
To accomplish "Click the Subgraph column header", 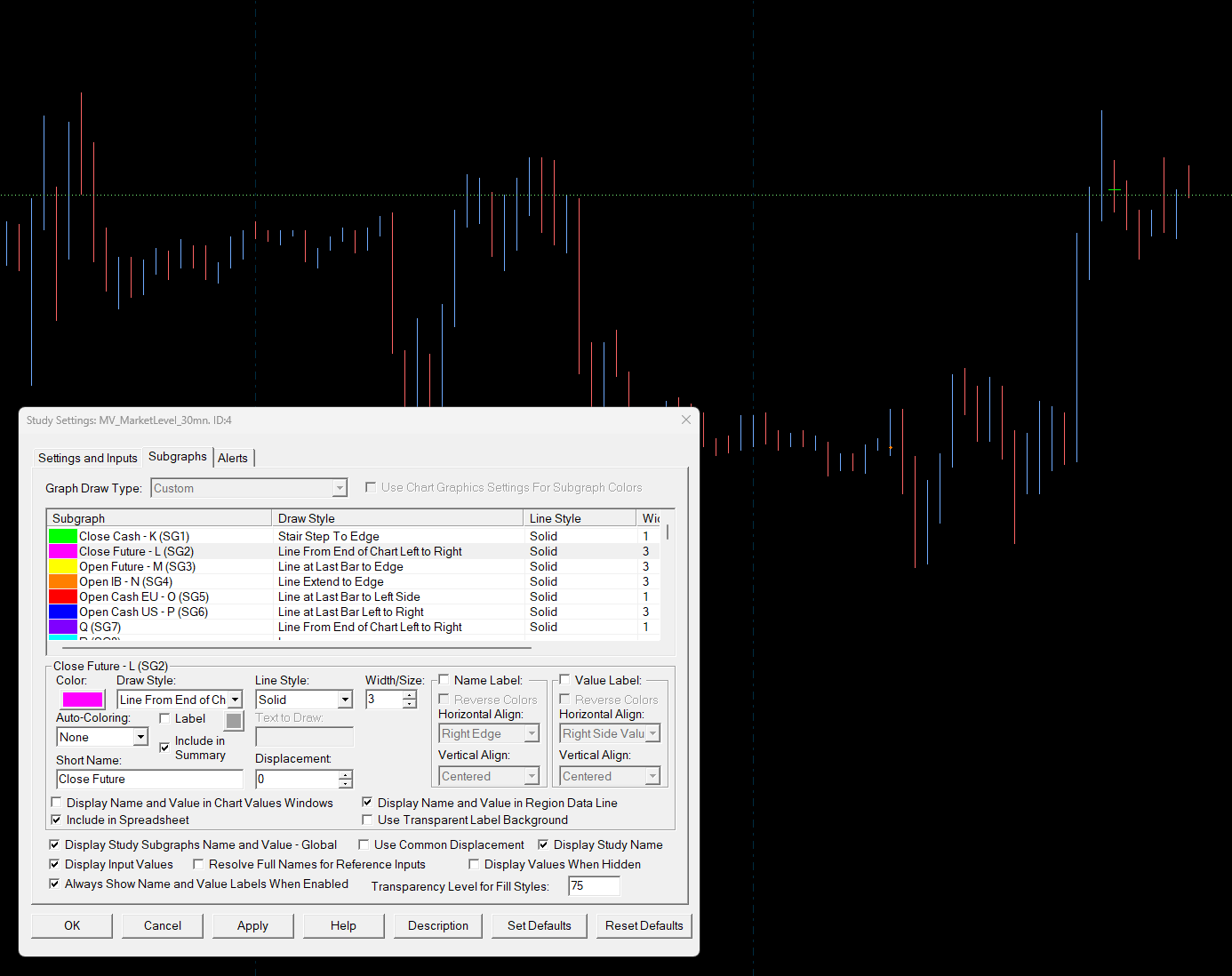I will point(159,518).
